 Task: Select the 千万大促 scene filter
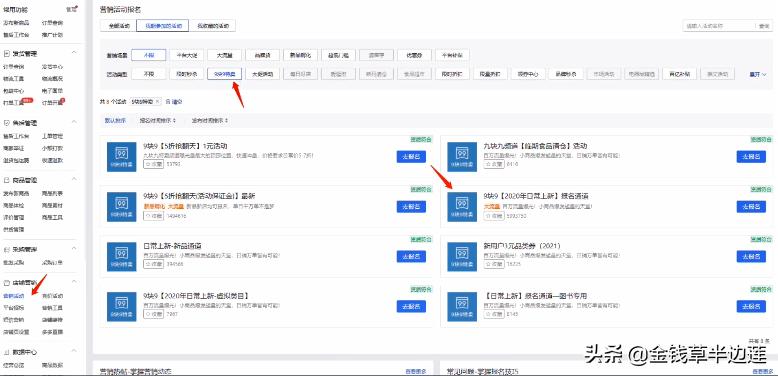point(187,56)
